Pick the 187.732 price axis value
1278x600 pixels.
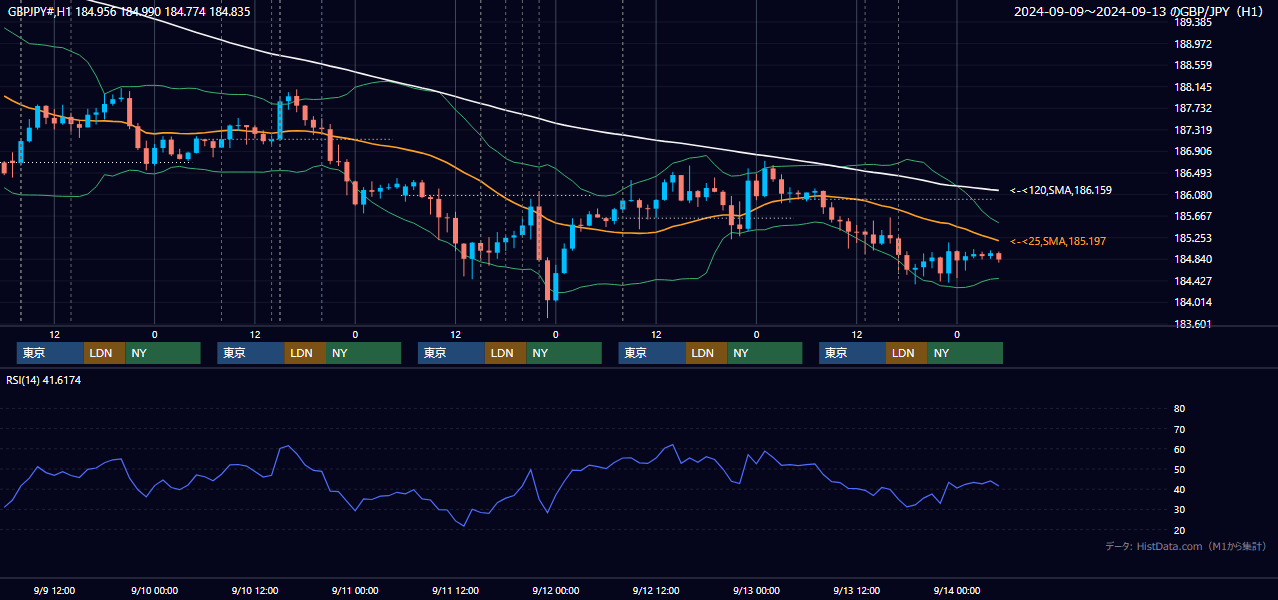1192,108
